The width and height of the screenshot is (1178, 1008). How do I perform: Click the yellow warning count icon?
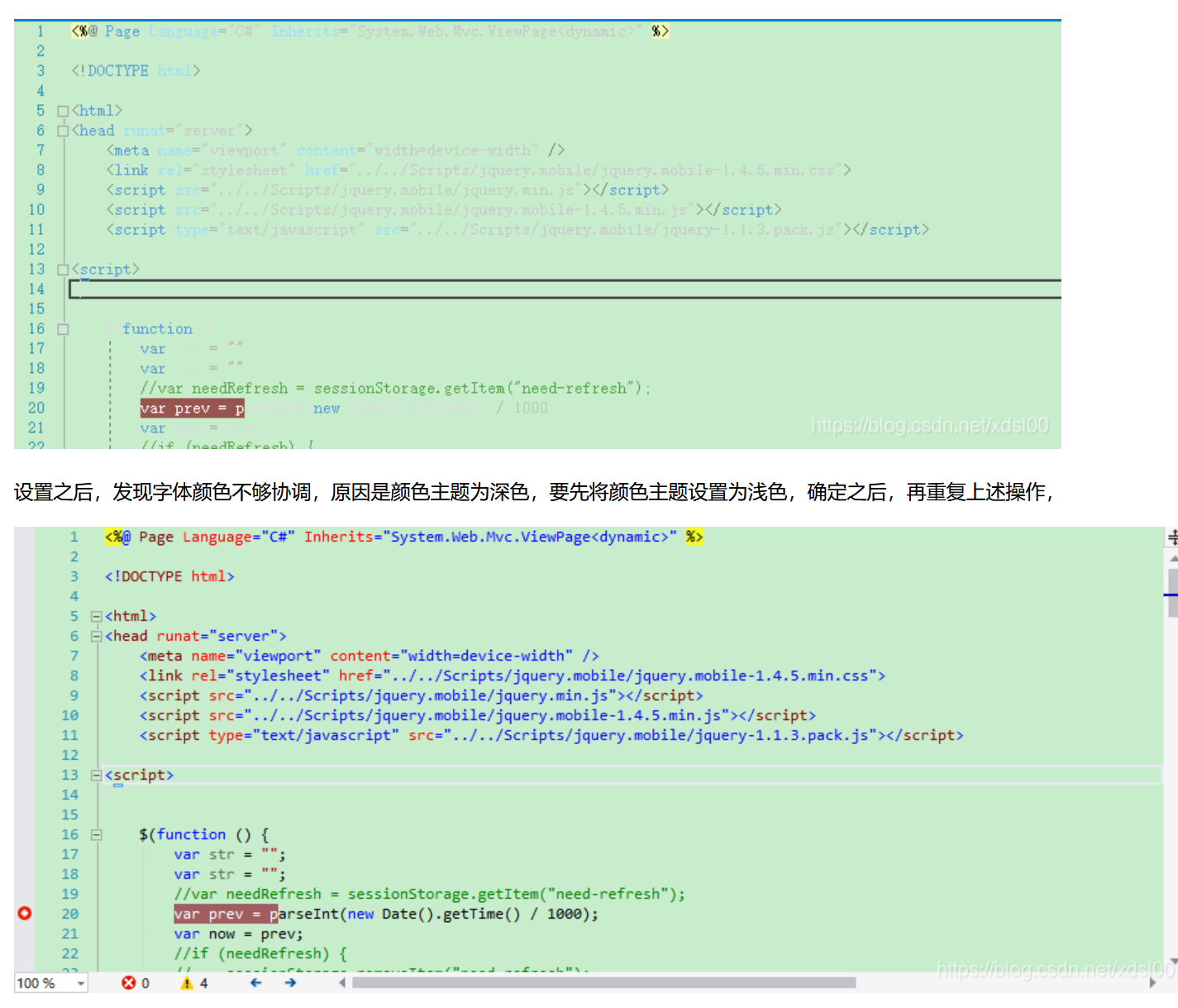click(187, 982)
